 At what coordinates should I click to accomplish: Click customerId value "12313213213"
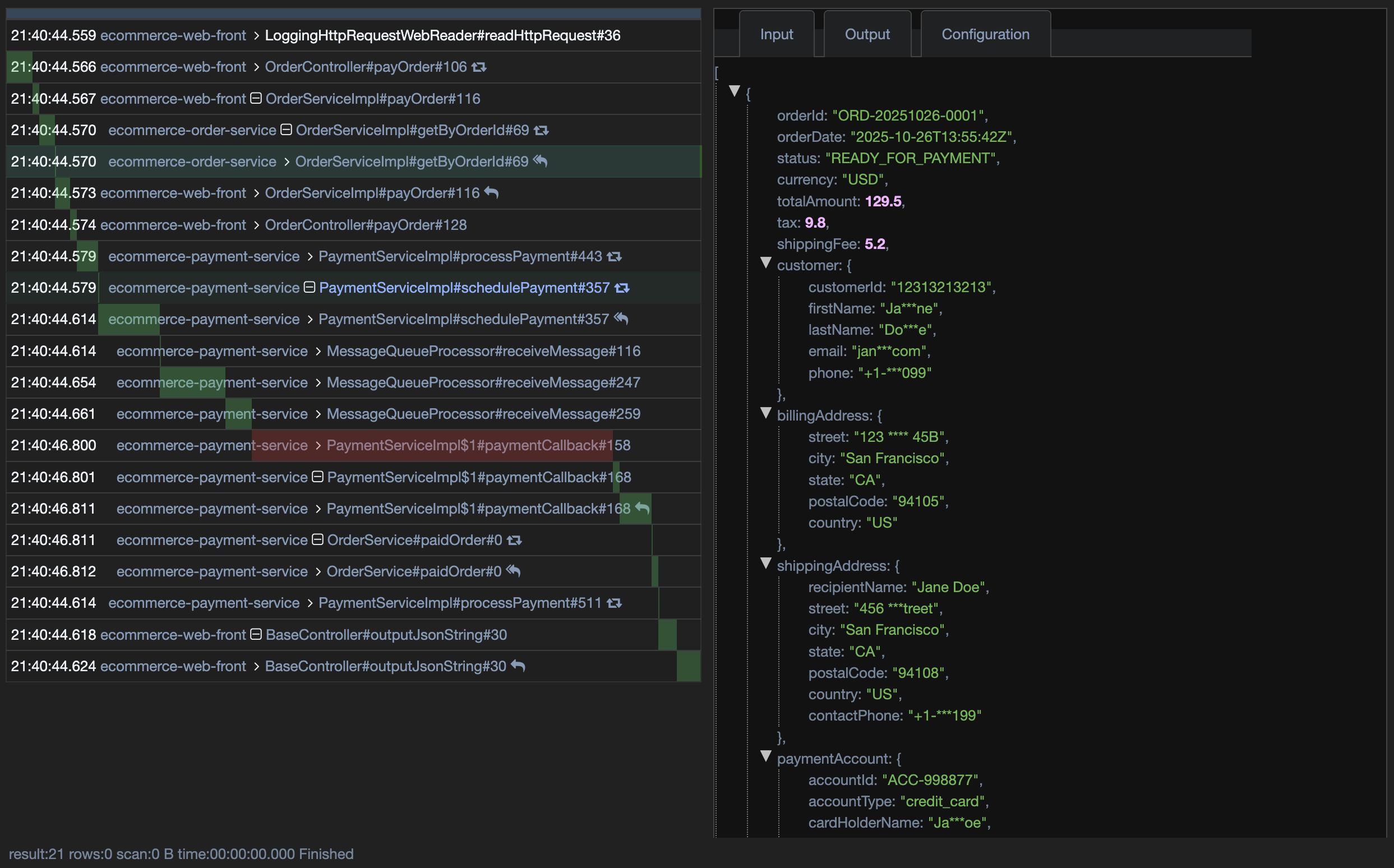click(x=940, y=287)
